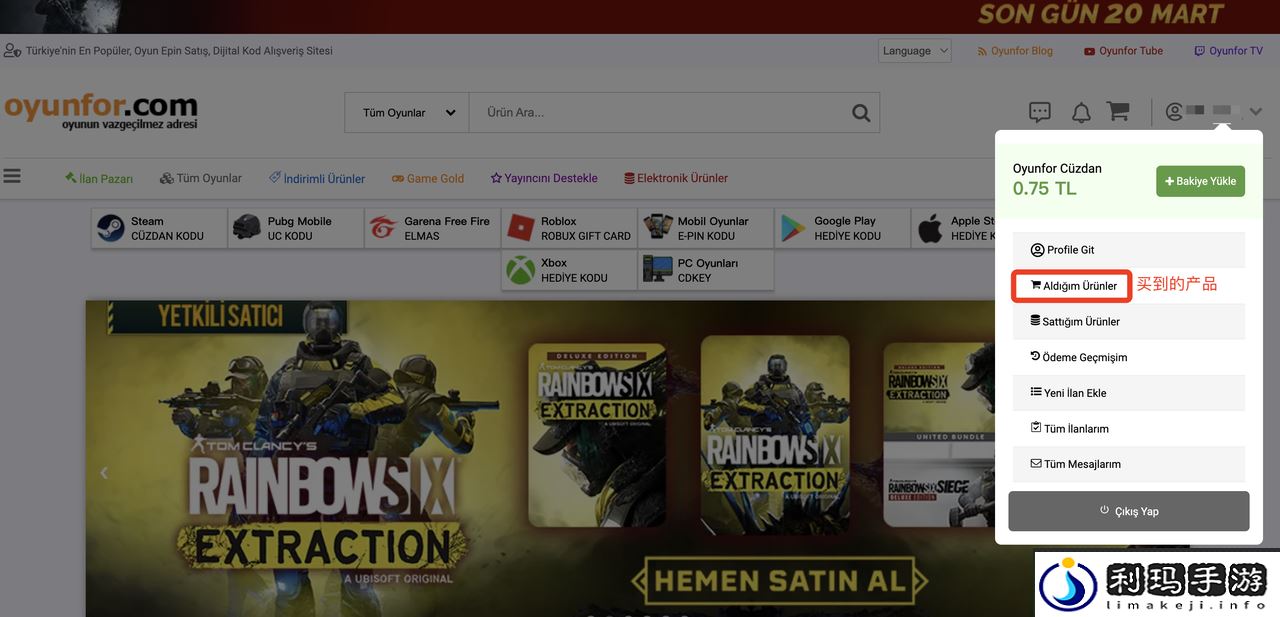Click the Steam logo icon
The width and height of the screenshot is (1280, 617).
110,228
